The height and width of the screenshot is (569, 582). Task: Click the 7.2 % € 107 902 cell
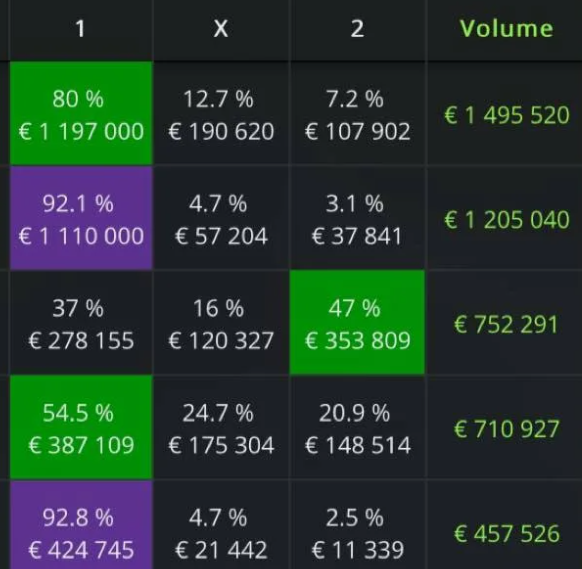[x=357, y=113]
